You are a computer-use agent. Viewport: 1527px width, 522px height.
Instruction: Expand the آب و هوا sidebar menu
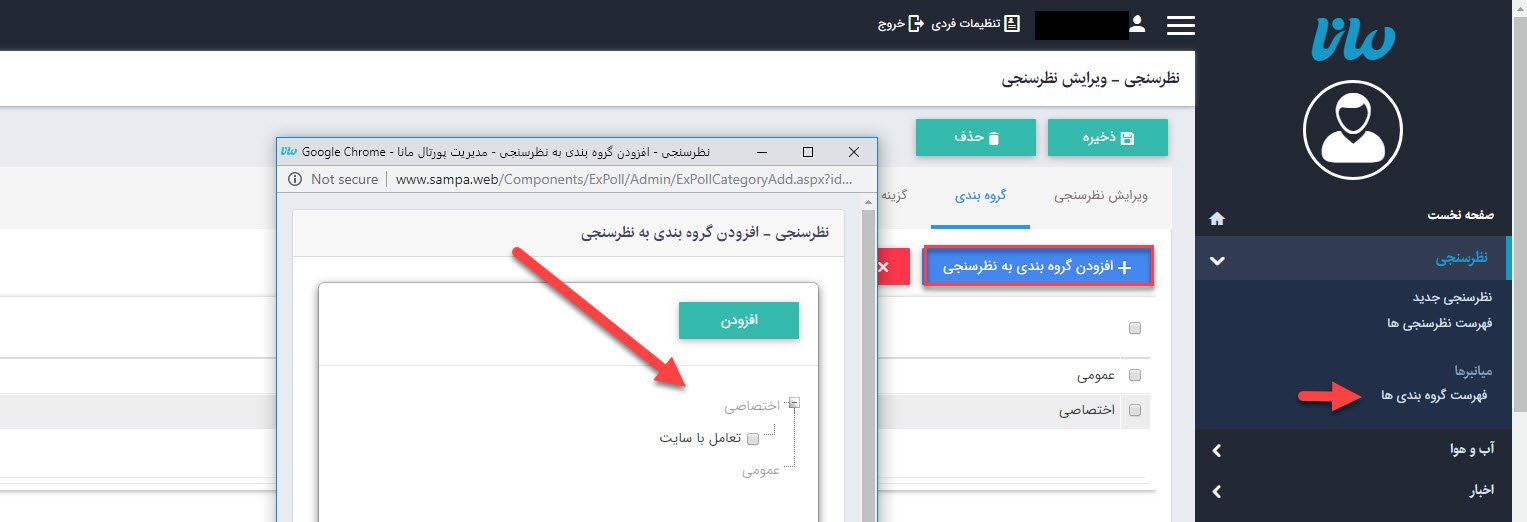point(1217,451)
